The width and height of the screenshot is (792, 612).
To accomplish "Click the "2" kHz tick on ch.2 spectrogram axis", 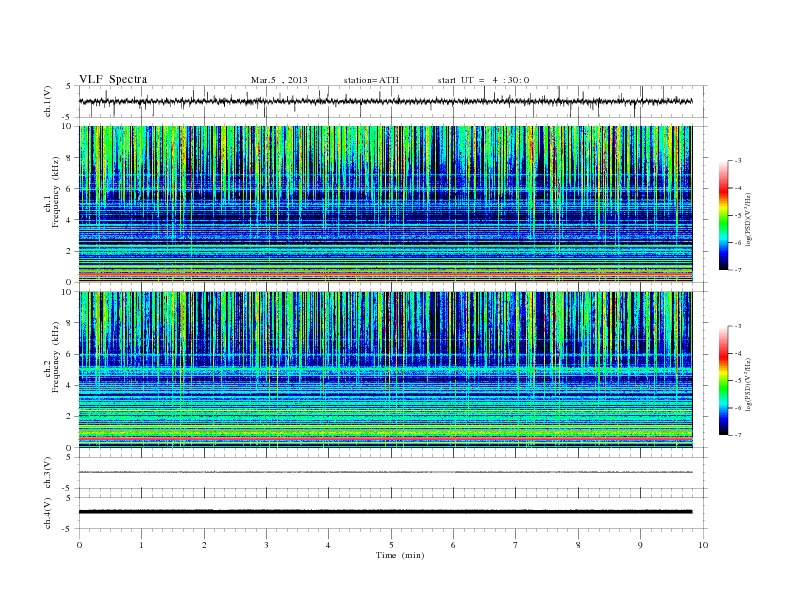I will click(x=69, y=417).
